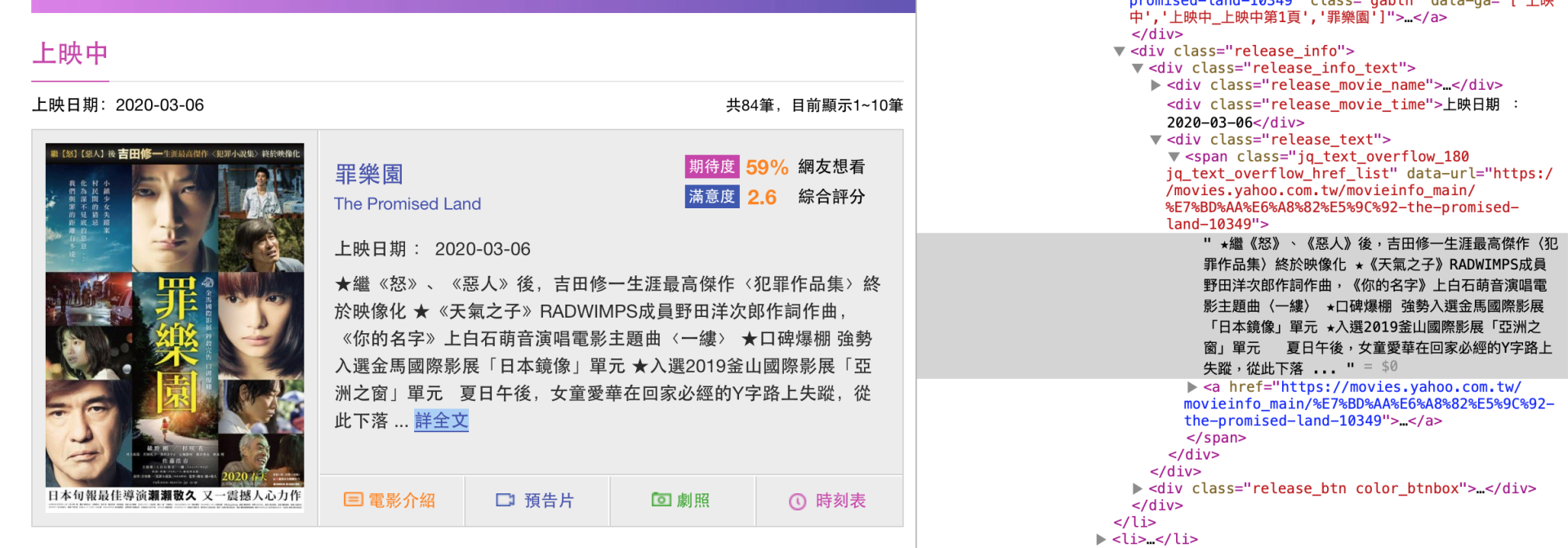Expand the release_movie_name div node
Screen dimensions: 1568x548
(x=1156, y=85)
